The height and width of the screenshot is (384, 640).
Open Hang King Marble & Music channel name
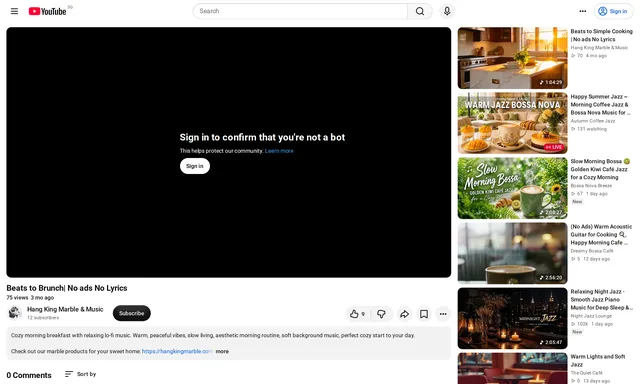click(65, 309)
